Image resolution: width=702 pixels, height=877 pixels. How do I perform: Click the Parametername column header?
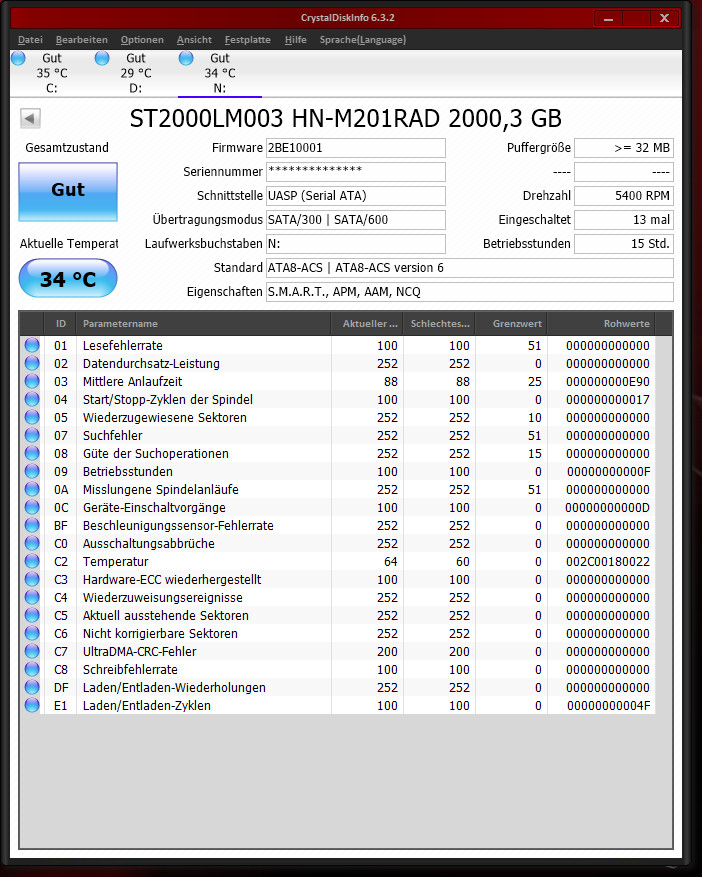click(204, 324)
